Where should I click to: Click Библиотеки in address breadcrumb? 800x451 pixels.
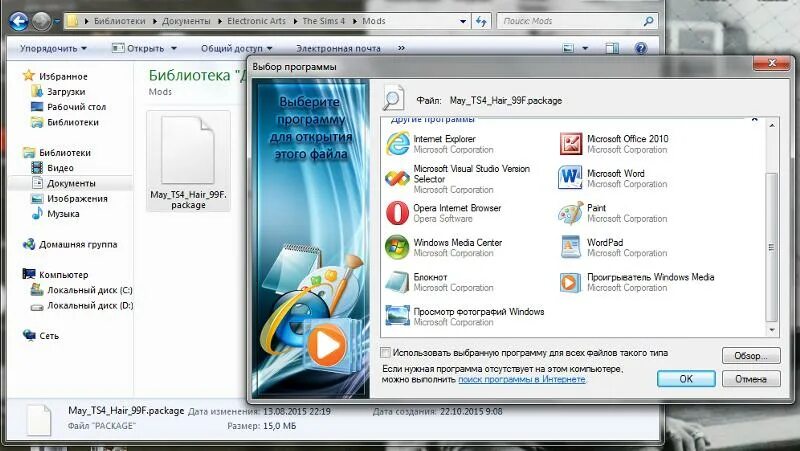tap(119, 21)
